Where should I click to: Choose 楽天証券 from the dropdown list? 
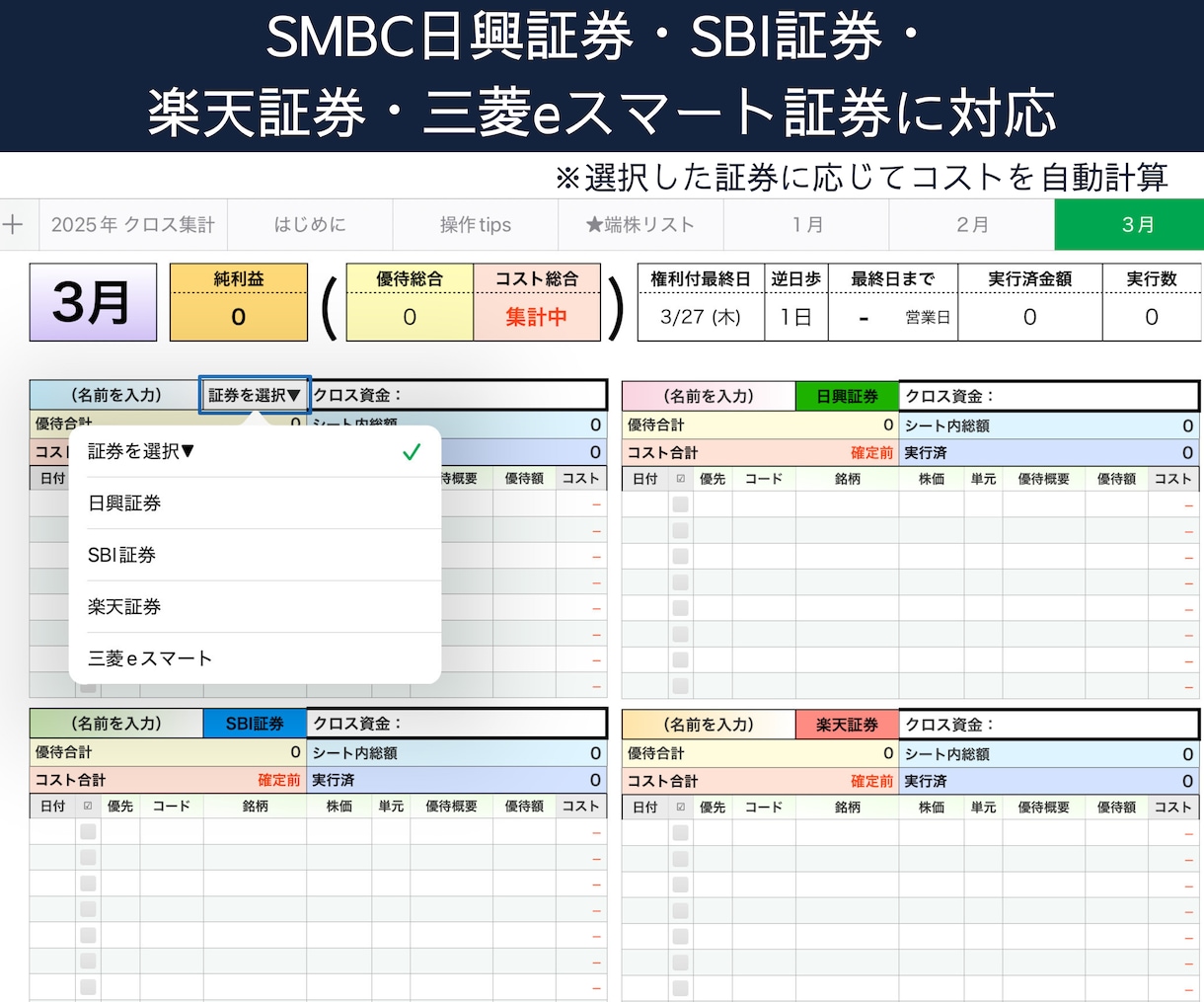coord(255,606)
